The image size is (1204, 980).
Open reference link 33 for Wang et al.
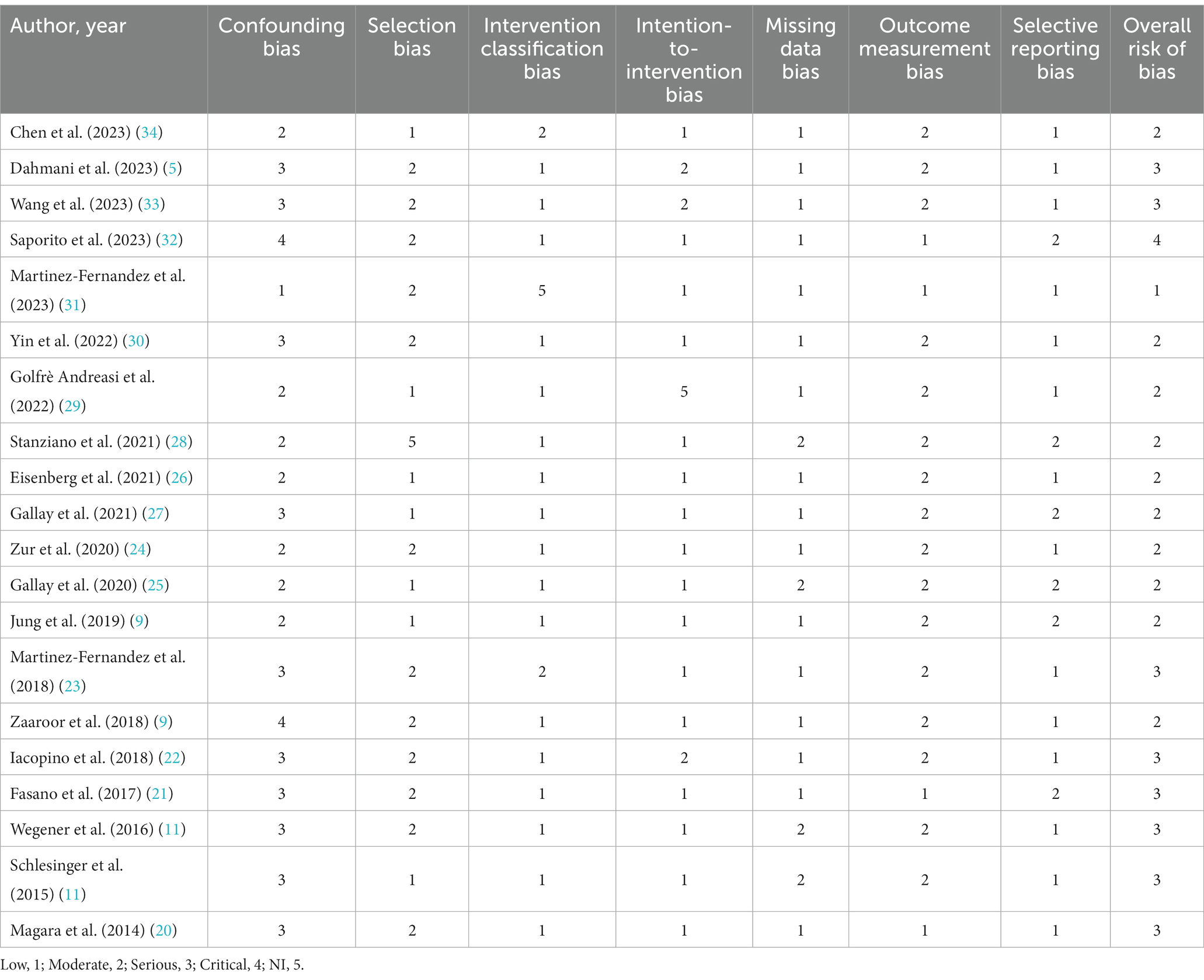pyautogui.click(x=151, y=204)
